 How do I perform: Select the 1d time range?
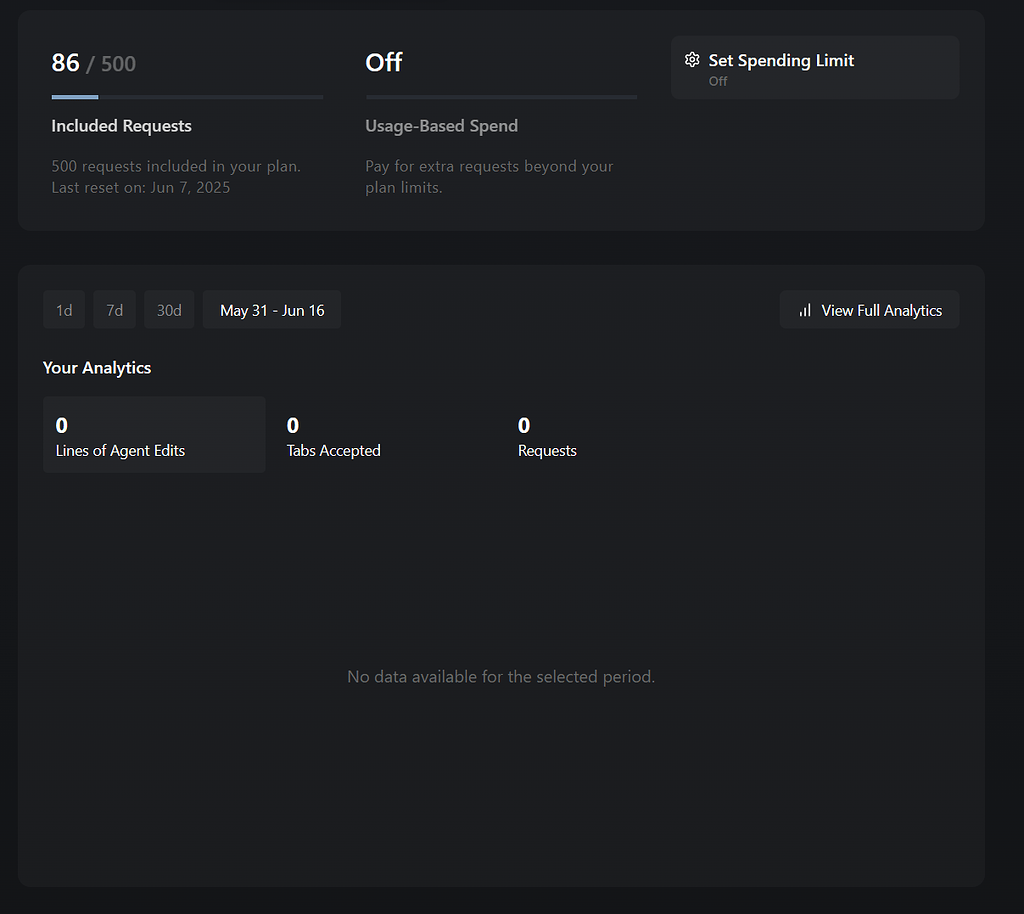click(64, 309)
